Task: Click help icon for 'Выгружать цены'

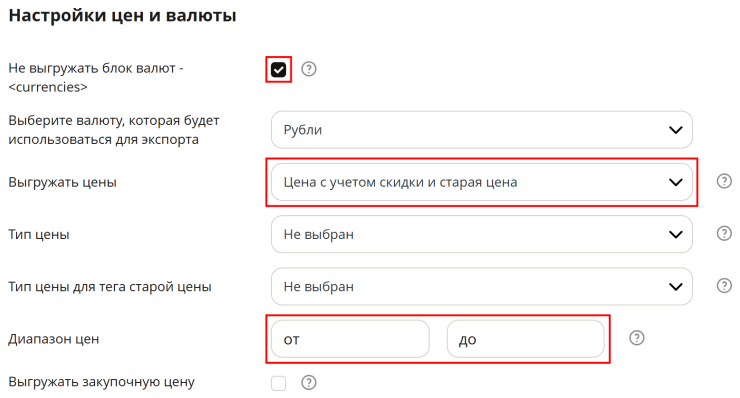Action: (724, 181)
